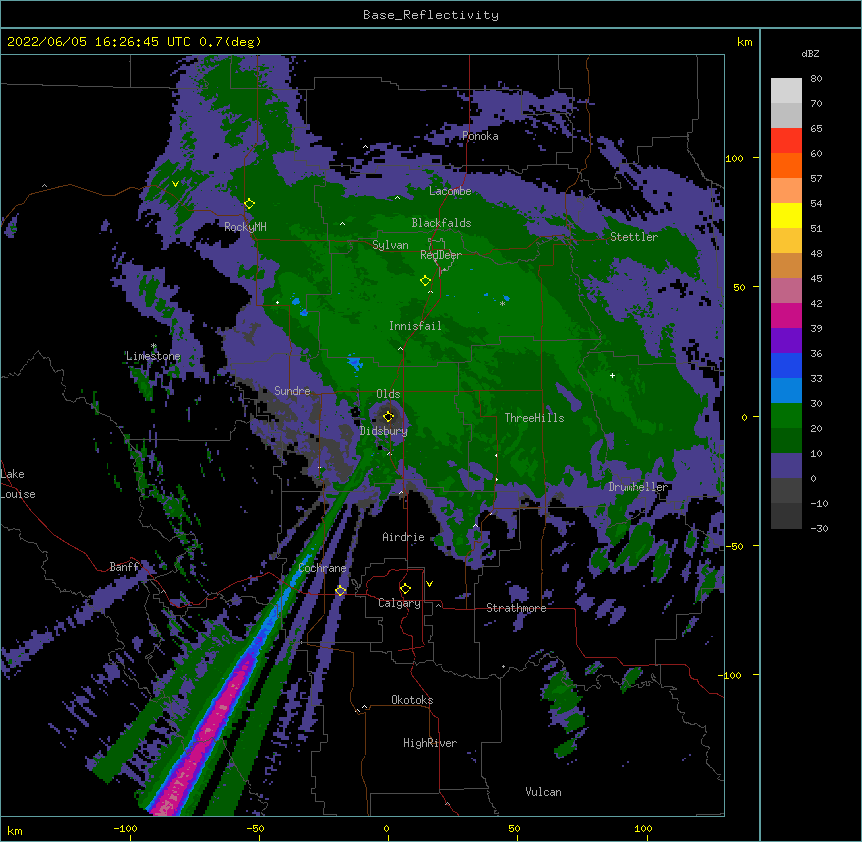Viewport: 862px width, 842px height.
Task: Click the Stettler city label
Action: click(x=634, y=237)
